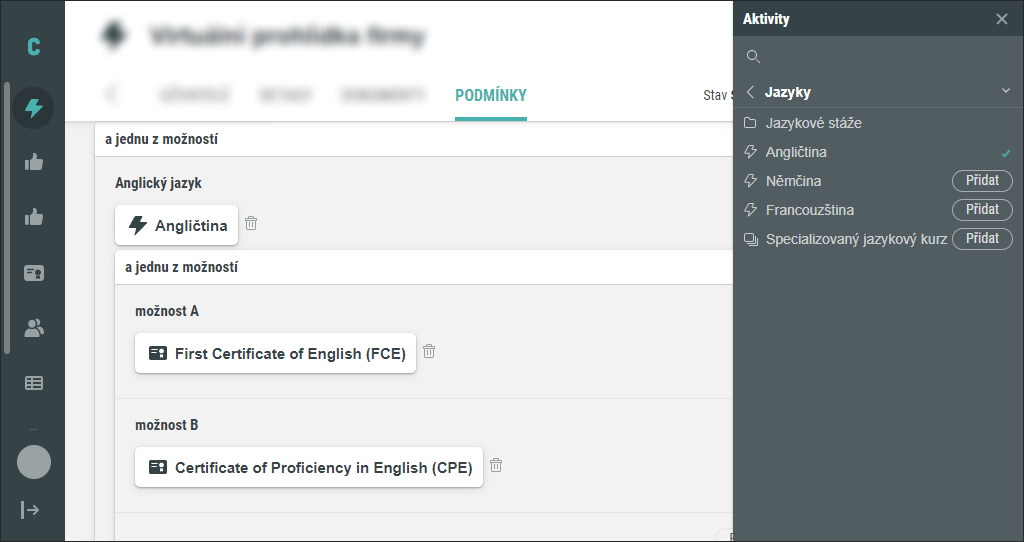The image size is (1024, 542).
Task: Click the možnost A label
Action: 167,311
